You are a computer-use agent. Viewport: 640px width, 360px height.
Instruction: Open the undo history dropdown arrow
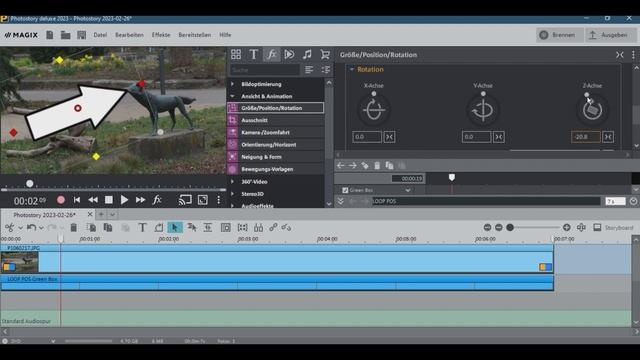(x=41, y=228)
